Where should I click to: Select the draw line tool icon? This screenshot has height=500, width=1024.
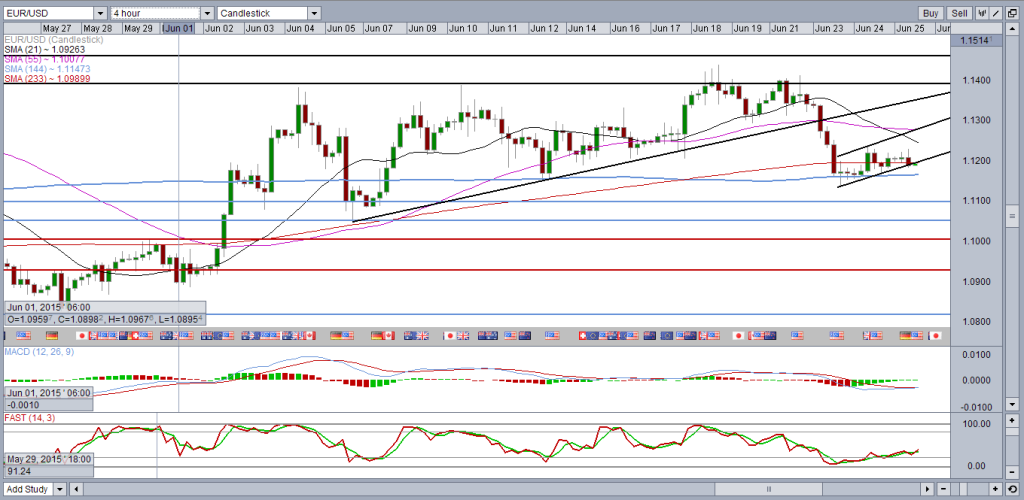[x=996, y=13]
